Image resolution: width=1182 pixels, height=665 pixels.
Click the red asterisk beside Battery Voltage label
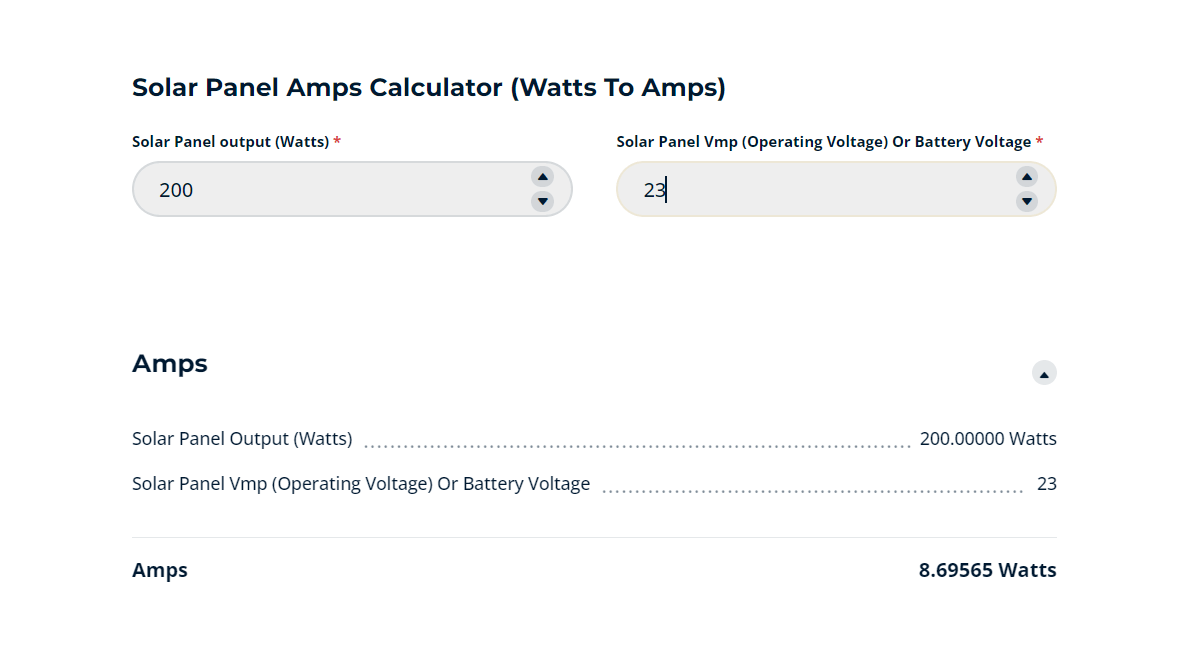coord(1039,141)
